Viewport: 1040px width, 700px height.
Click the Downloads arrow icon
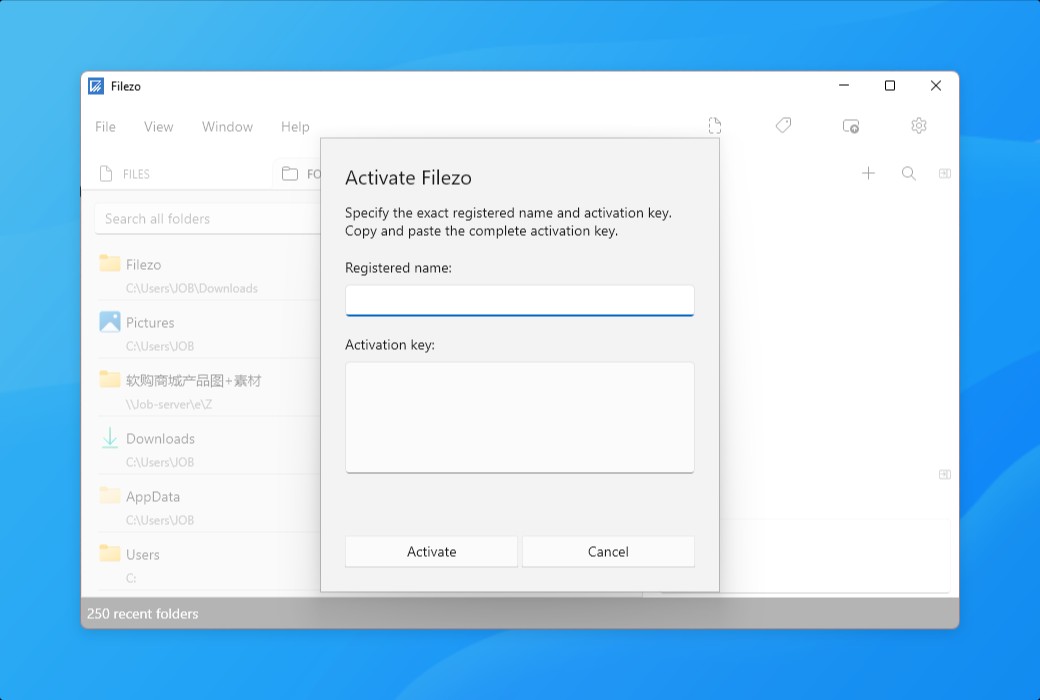click(x=109, y=438)
